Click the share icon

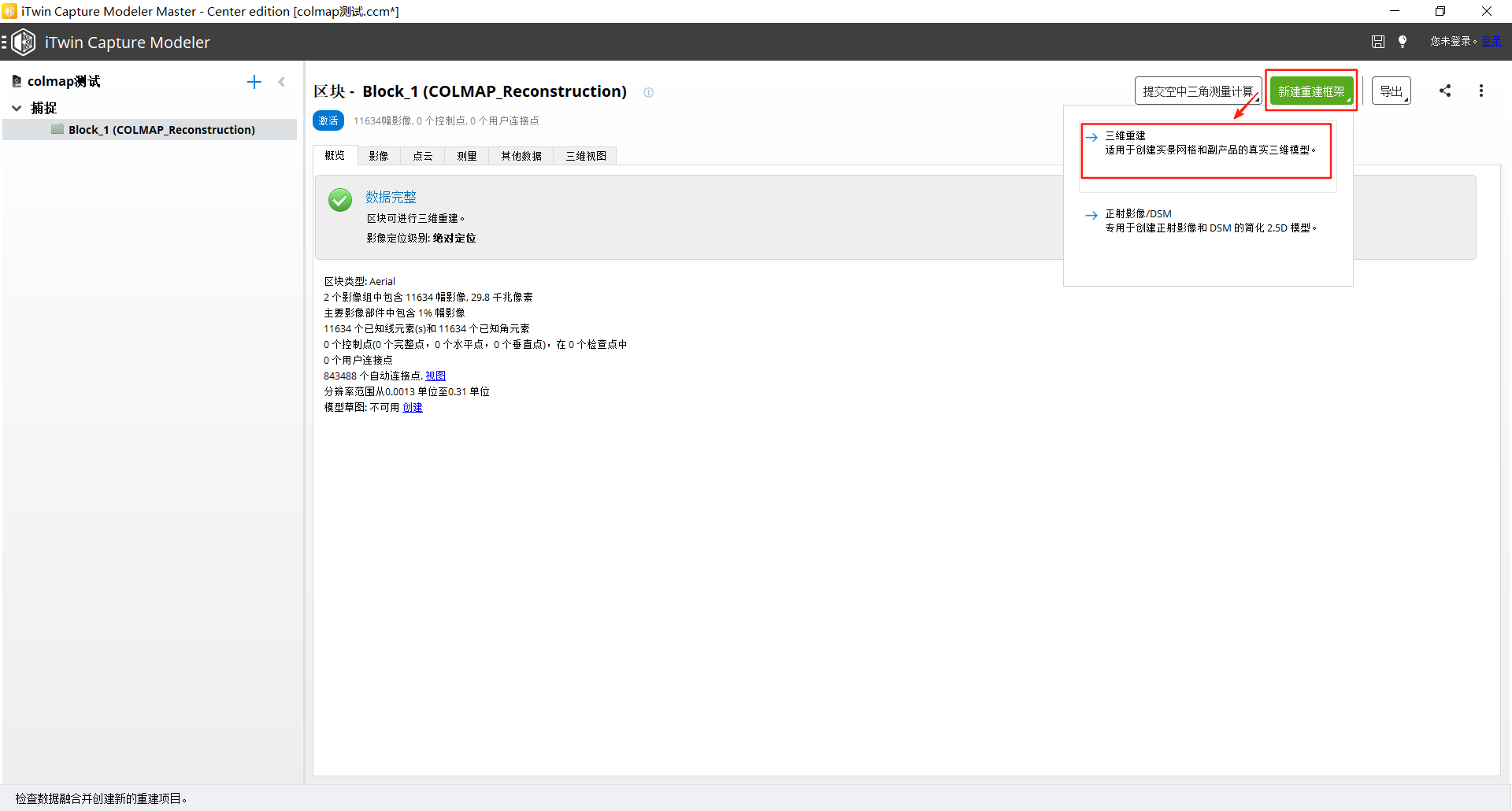(x=1445, y=91)
